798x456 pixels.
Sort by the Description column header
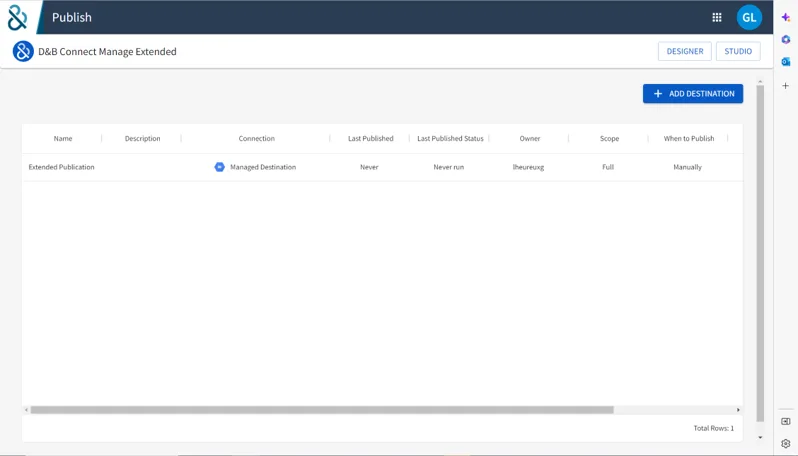point(142,138)
